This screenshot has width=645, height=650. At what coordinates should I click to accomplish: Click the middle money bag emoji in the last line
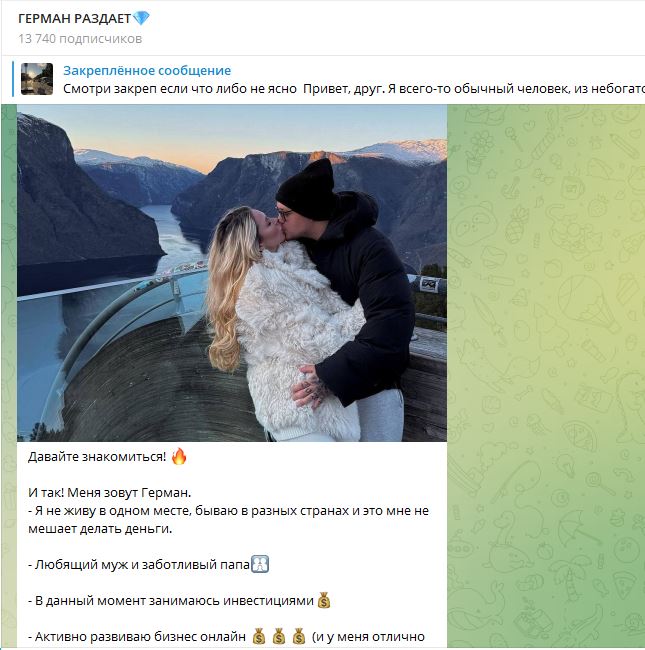pos(279,636)
